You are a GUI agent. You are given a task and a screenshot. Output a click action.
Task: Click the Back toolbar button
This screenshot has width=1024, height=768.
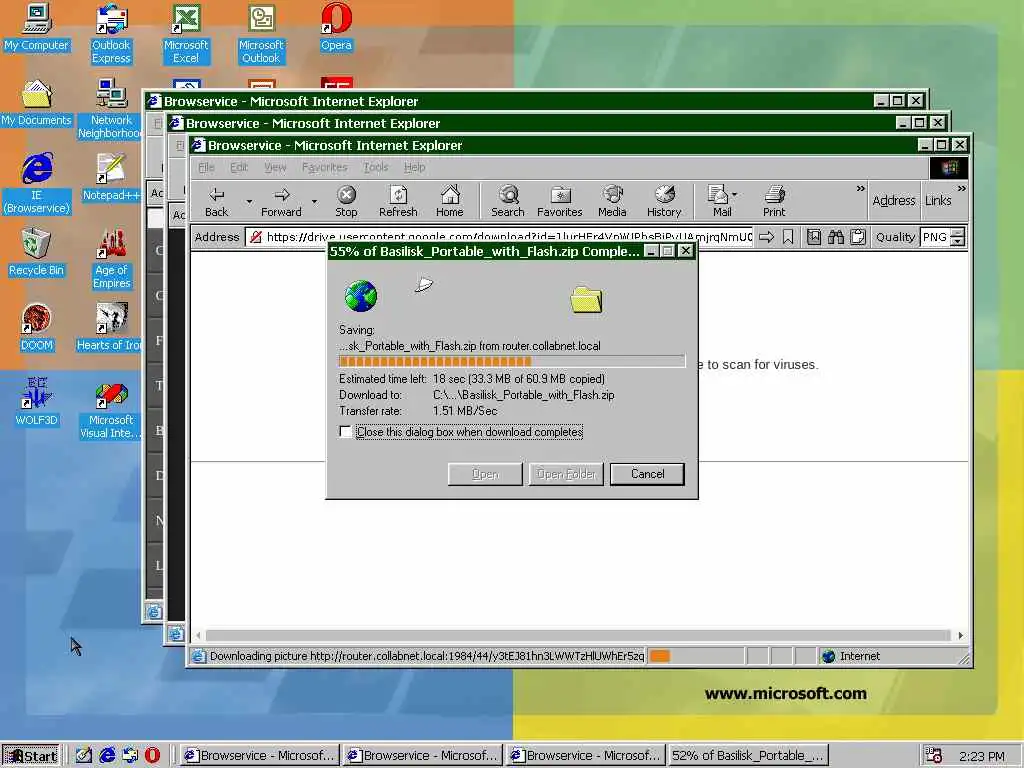(x=217, y=201)
